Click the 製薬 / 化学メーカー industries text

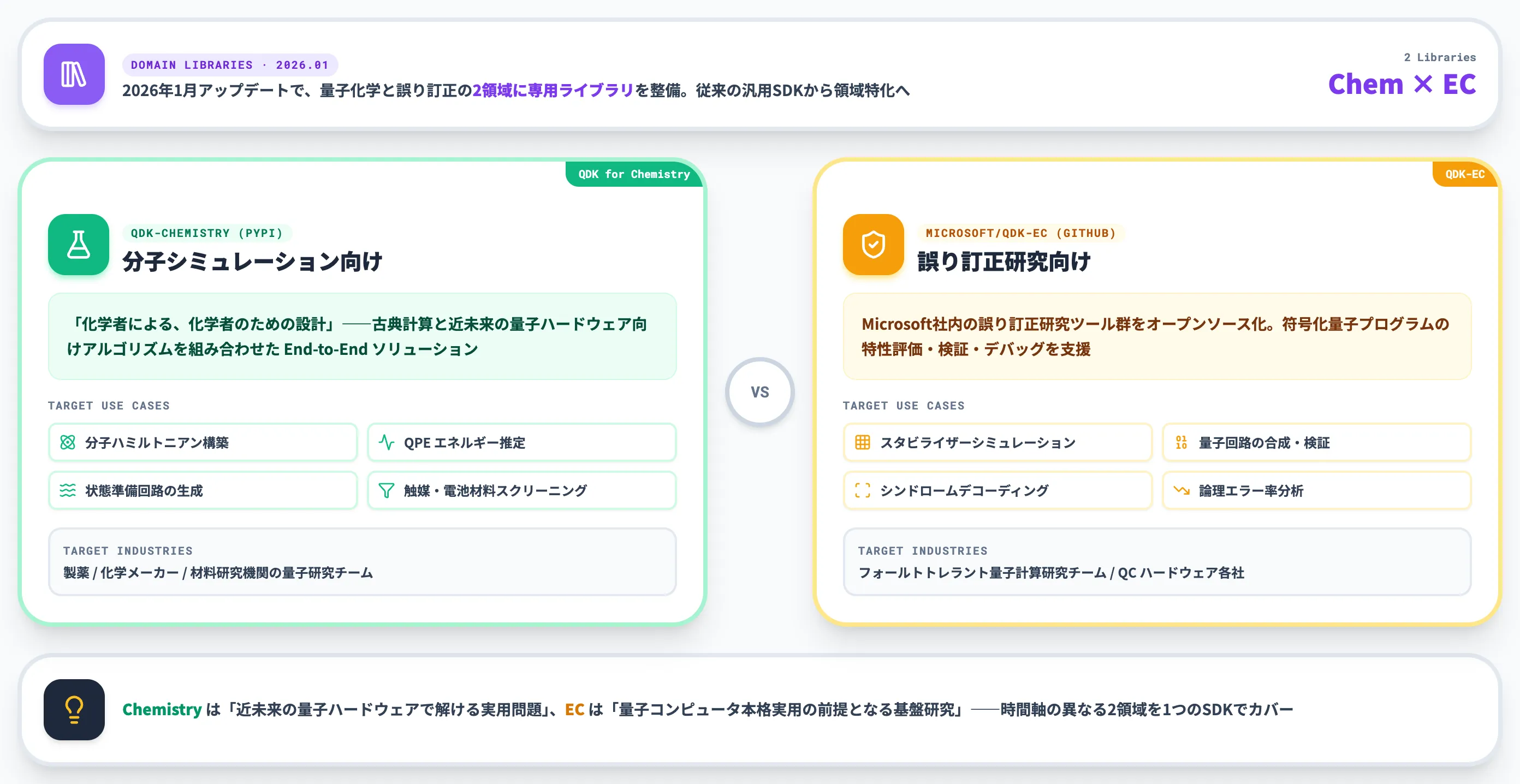pyautogui.click(x=218, y=573)
